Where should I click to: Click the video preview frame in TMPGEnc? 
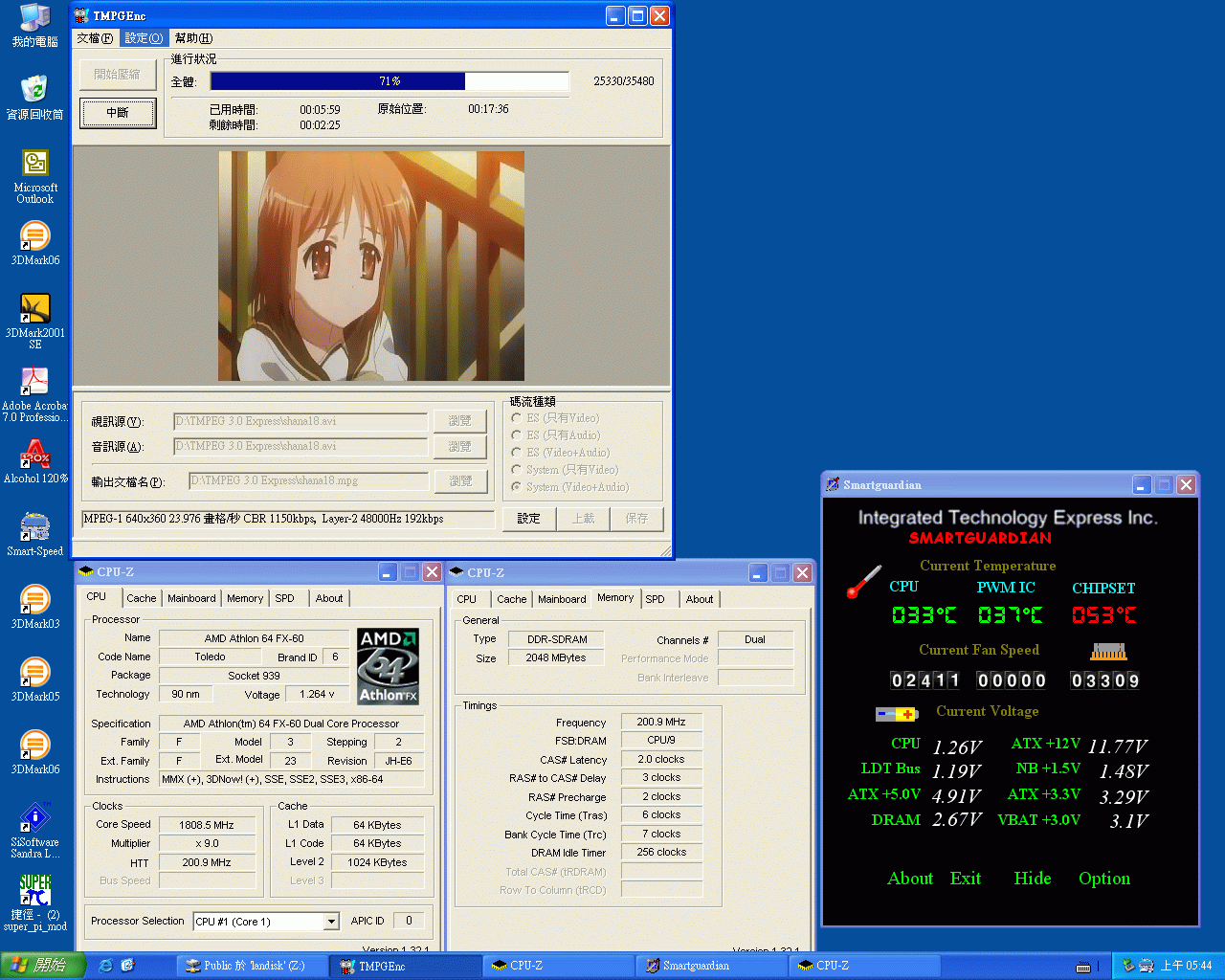pos(371,266)
